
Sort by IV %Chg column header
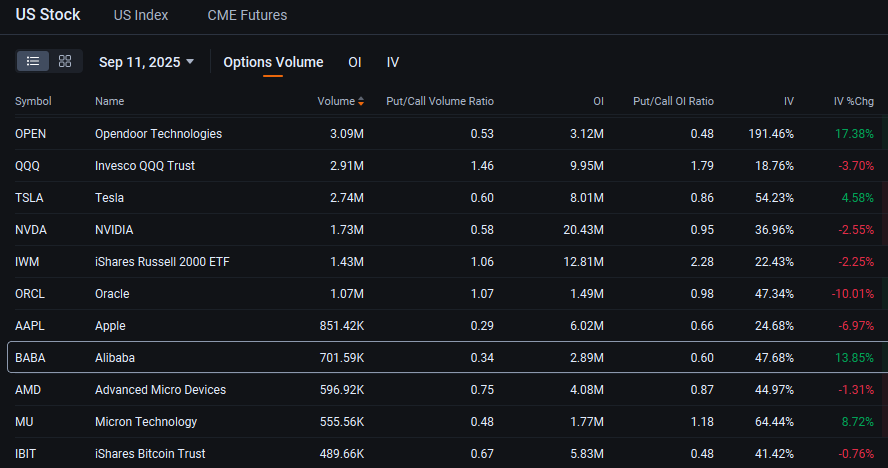[x=853, y=101]
